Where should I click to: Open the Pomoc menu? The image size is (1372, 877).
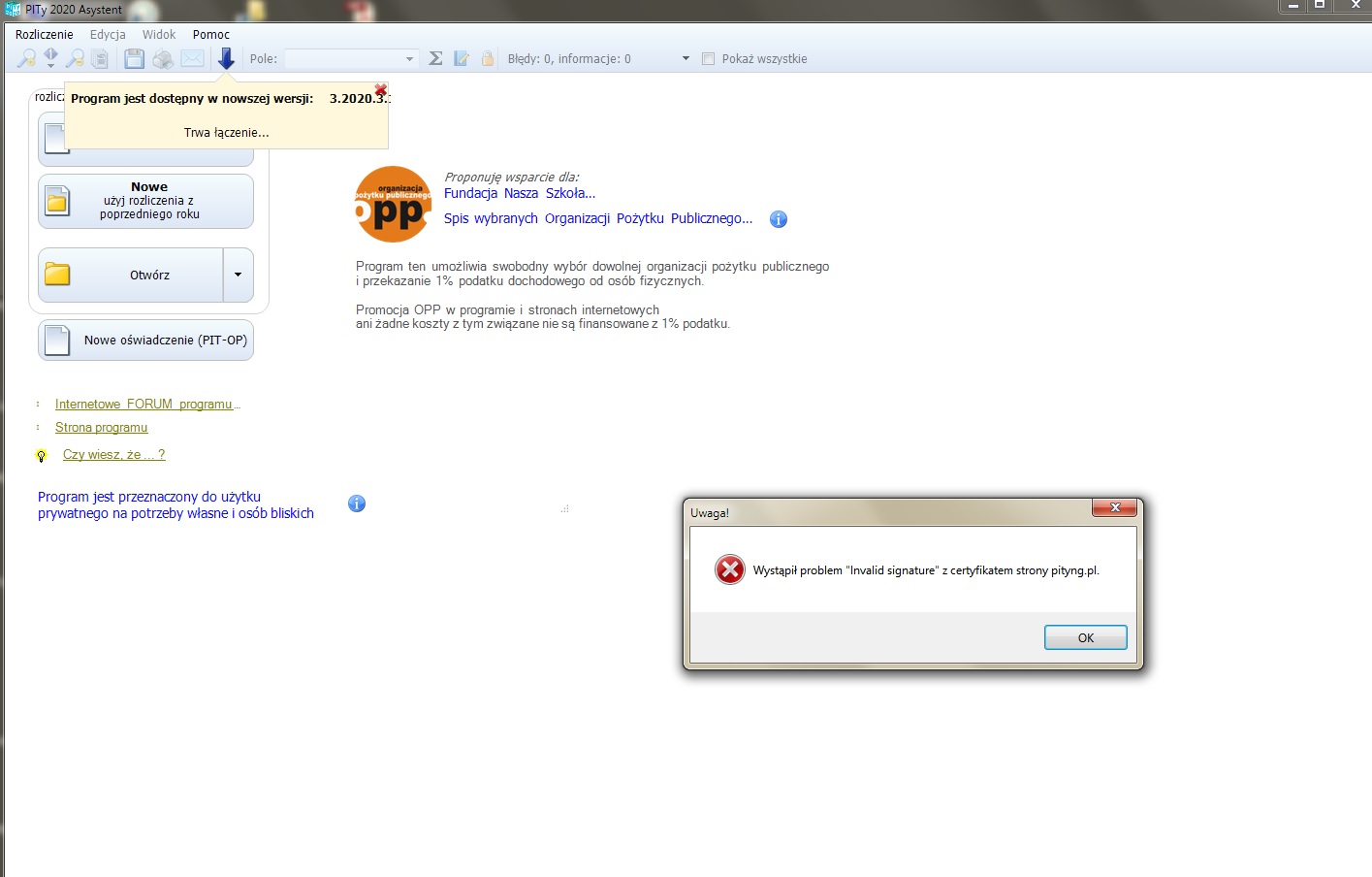(x=210, y=35)
